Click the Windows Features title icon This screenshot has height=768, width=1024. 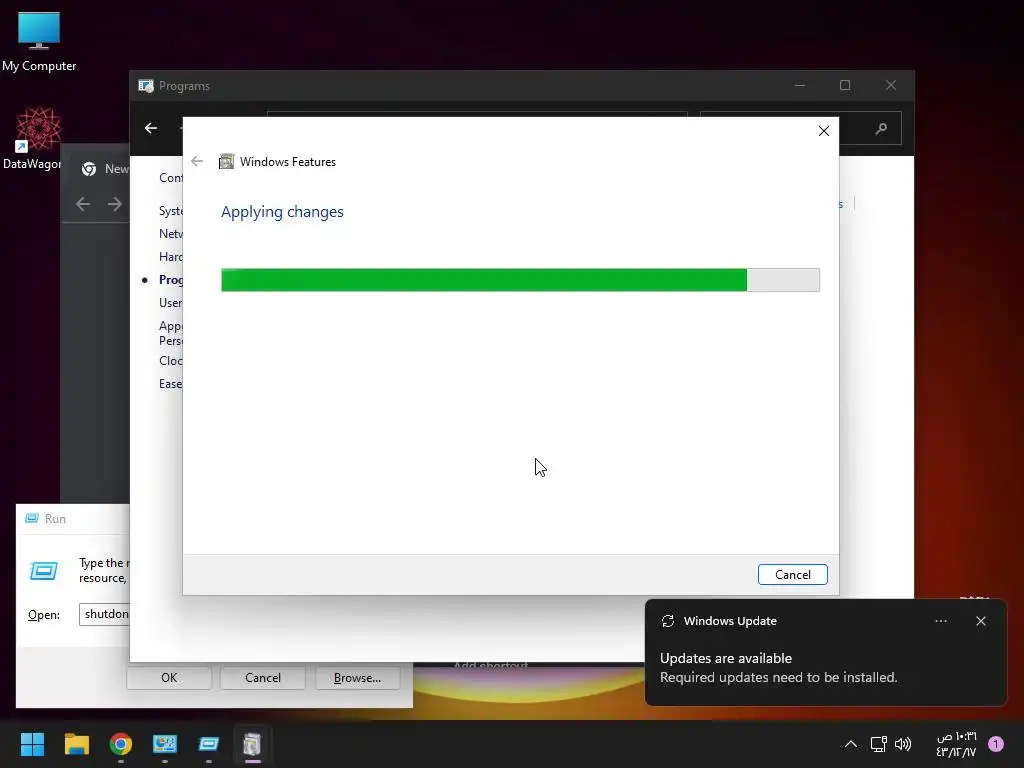point(227,161)
